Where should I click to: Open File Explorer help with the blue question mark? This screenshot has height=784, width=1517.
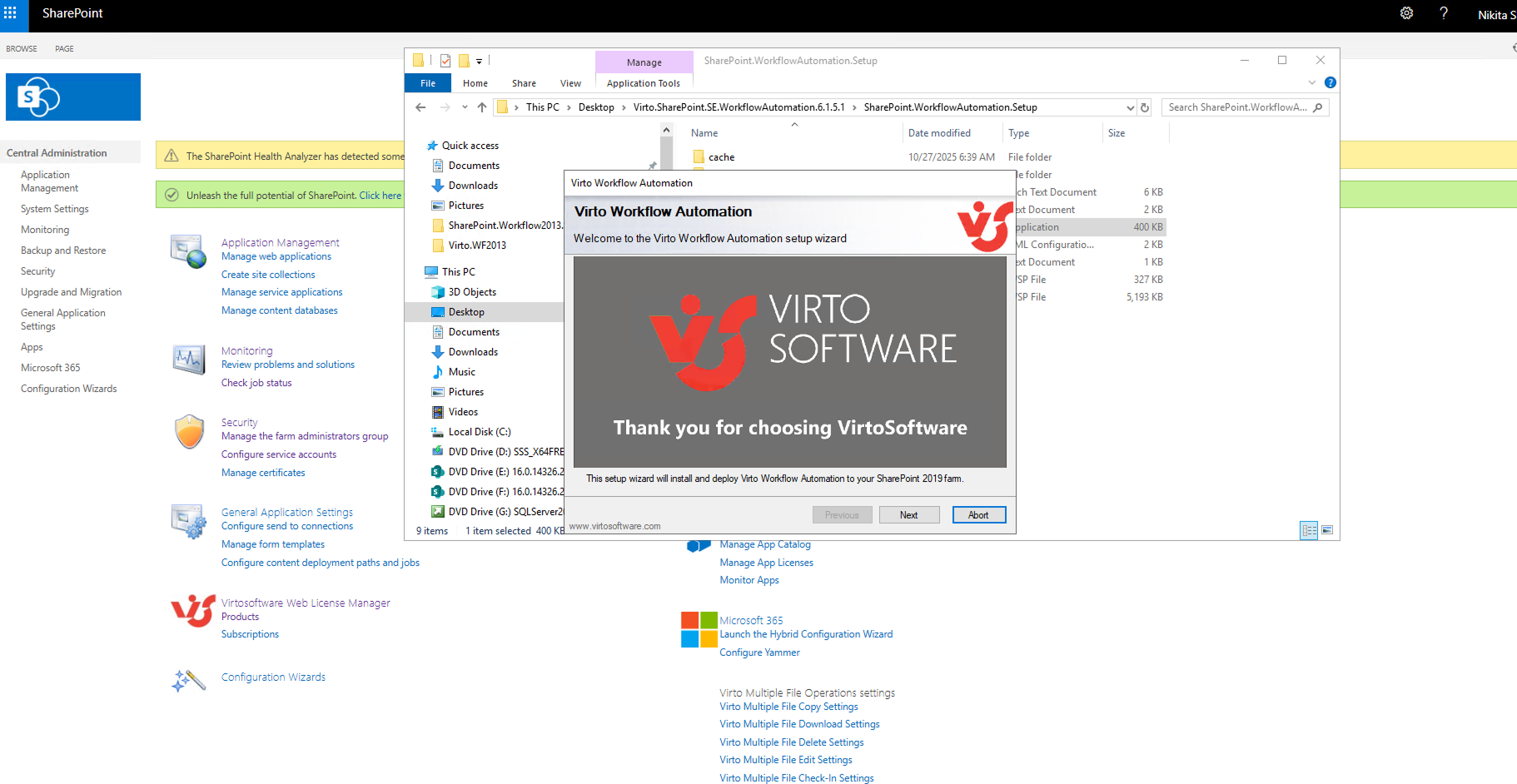(x=1330, y=82)
